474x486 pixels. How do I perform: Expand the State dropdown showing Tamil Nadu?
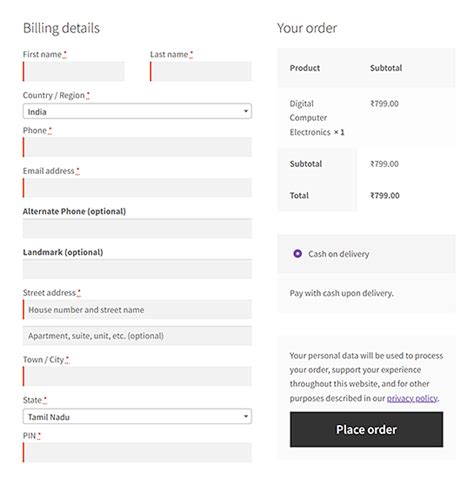coord(137,416)
